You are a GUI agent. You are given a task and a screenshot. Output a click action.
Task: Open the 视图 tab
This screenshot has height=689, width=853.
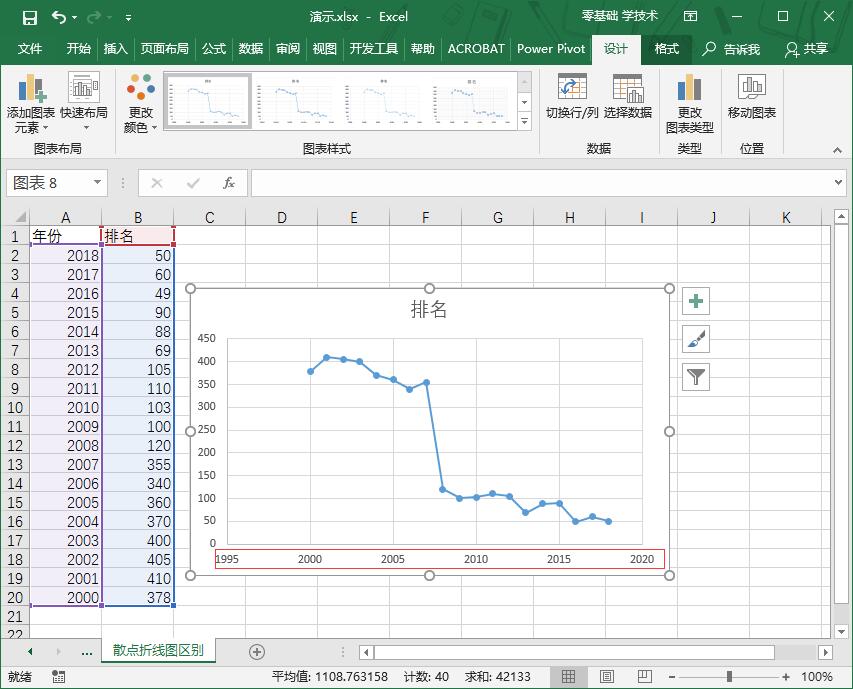[325, 49]
